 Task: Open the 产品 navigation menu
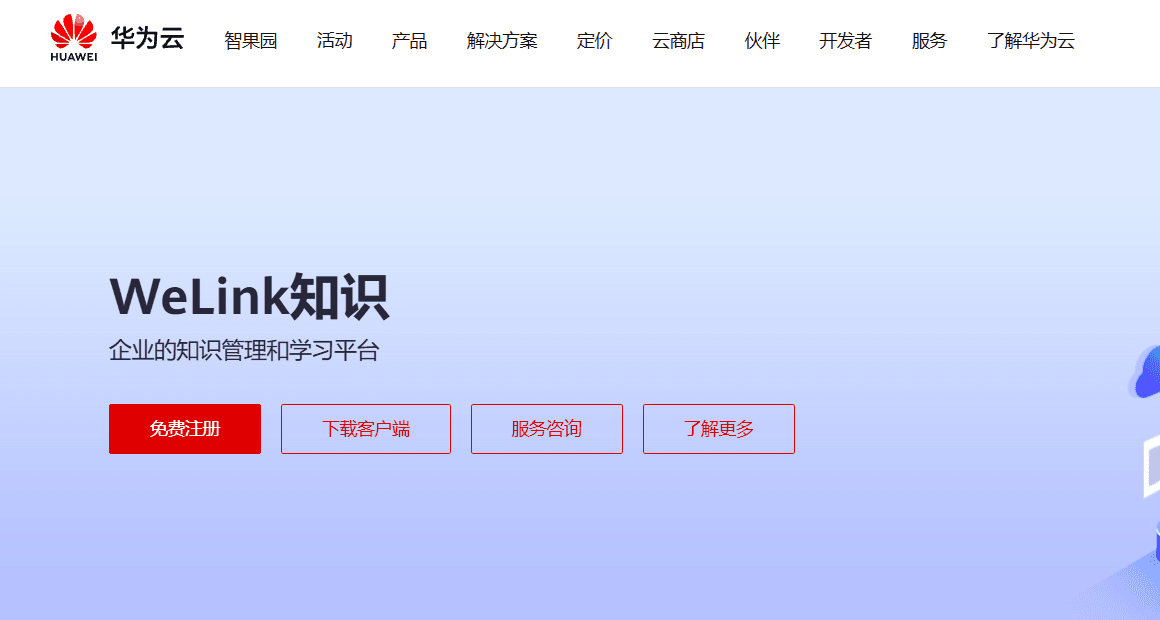[x=409, y=41]
